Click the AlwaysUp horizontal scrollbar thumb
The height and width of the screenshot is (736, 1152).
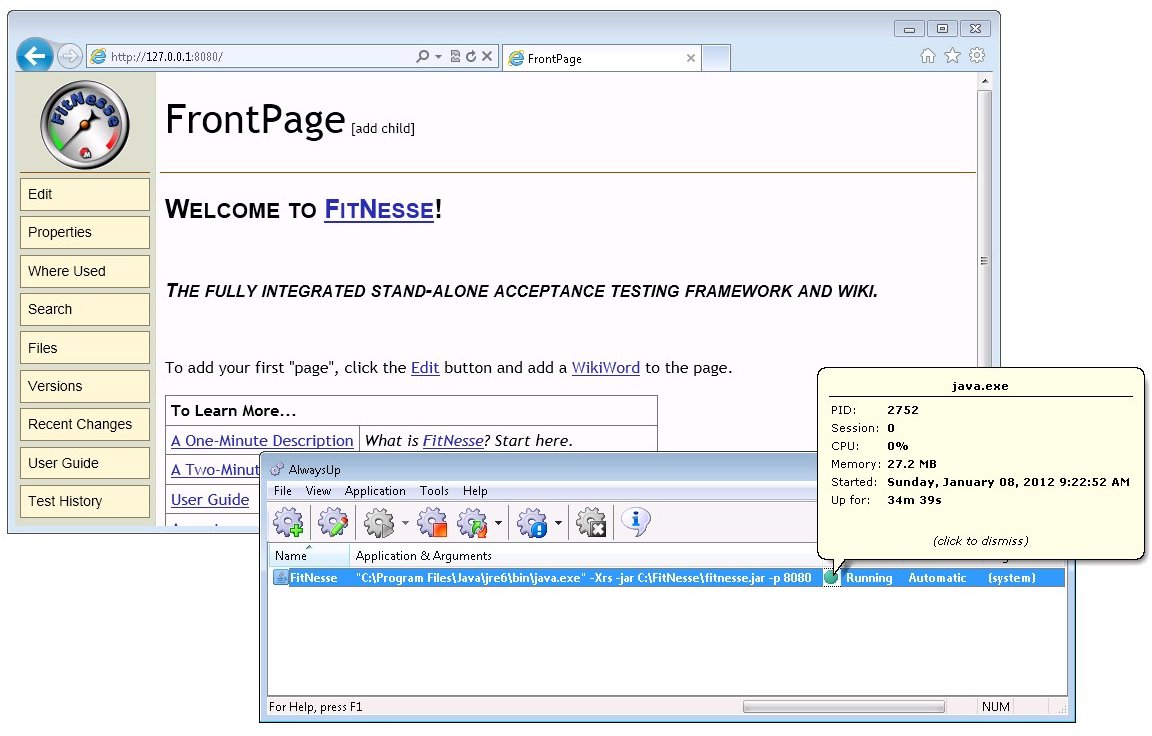point(843,707)
